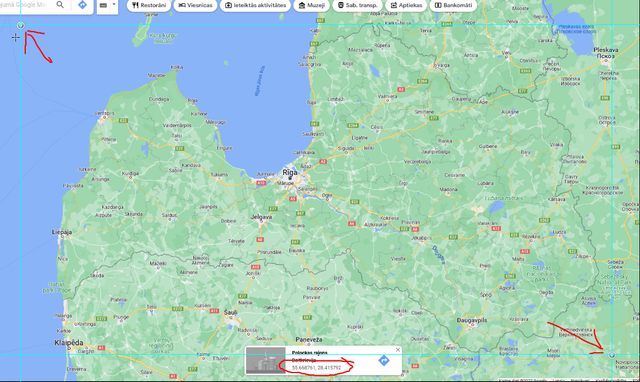
Task: Click the Saldus town label
Action: (x=169, y=215)
